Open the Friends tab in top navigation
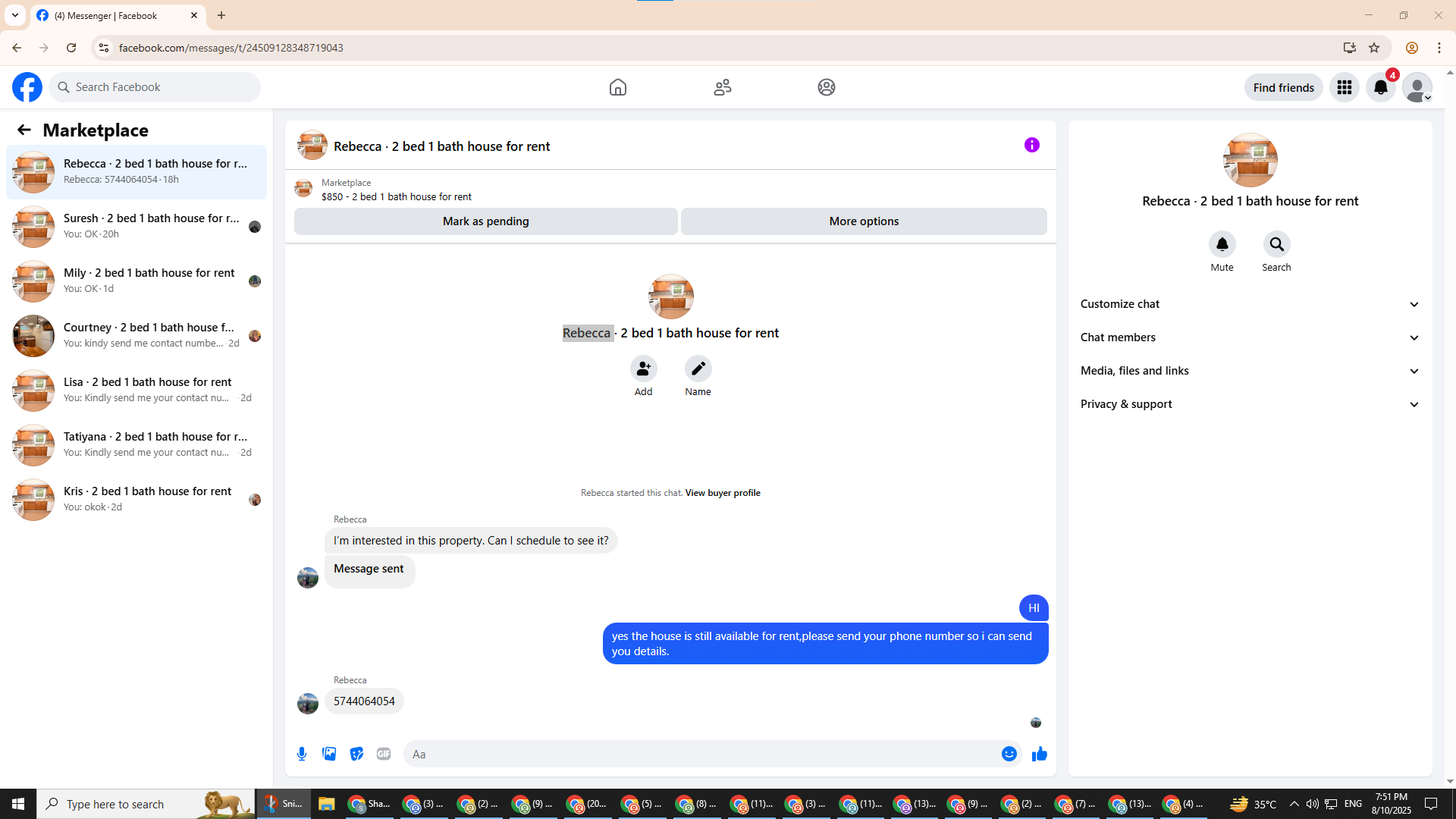 [x=722, y=87]
